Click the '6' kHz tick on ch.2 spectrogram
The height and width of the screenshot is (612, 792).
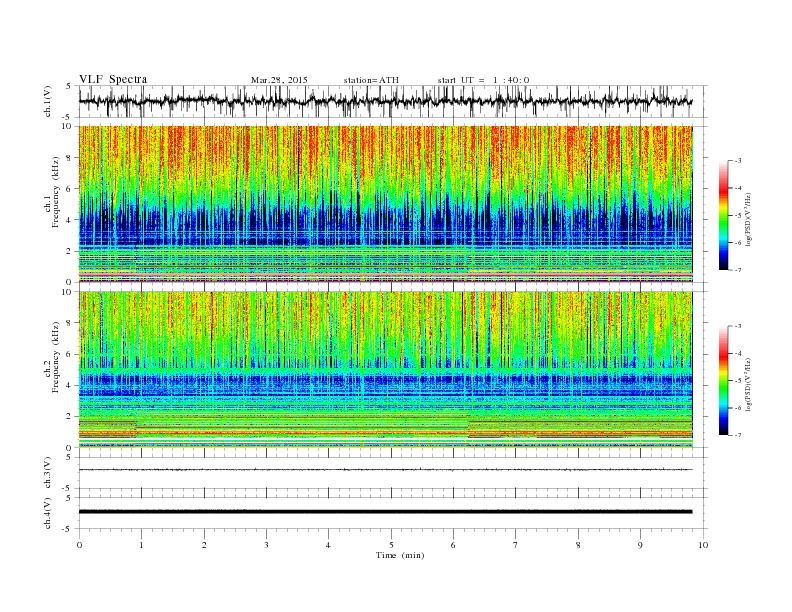coord(70,354)
